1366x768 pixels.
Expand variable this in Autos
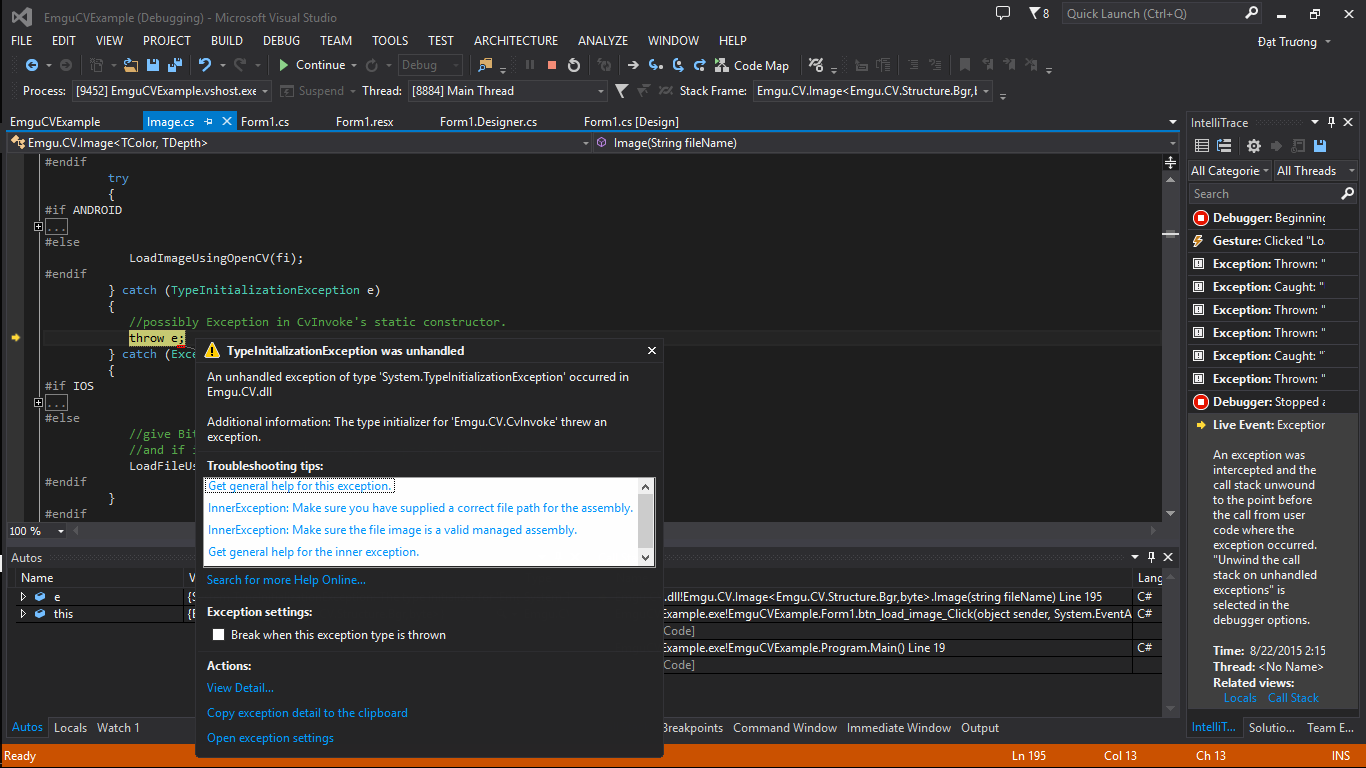(24, 614)
